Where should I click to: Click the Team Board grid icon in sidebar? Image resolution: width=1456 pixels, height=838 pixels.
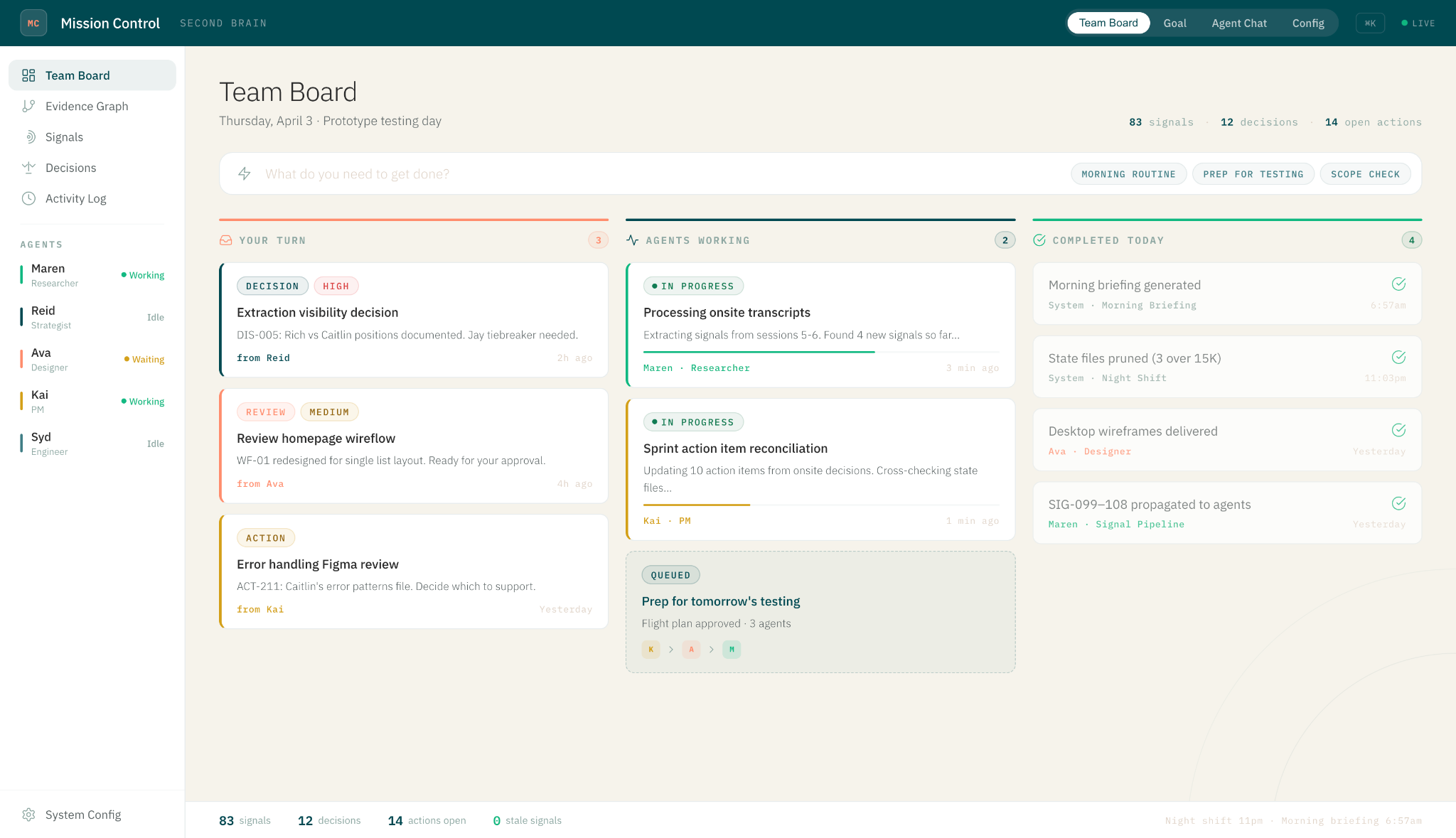coord(28,75)
